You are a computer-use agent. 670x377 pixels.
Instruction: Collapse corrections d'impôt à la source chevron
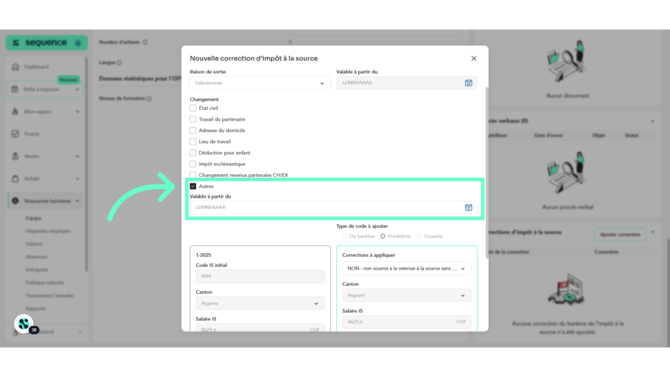[652, 232]
